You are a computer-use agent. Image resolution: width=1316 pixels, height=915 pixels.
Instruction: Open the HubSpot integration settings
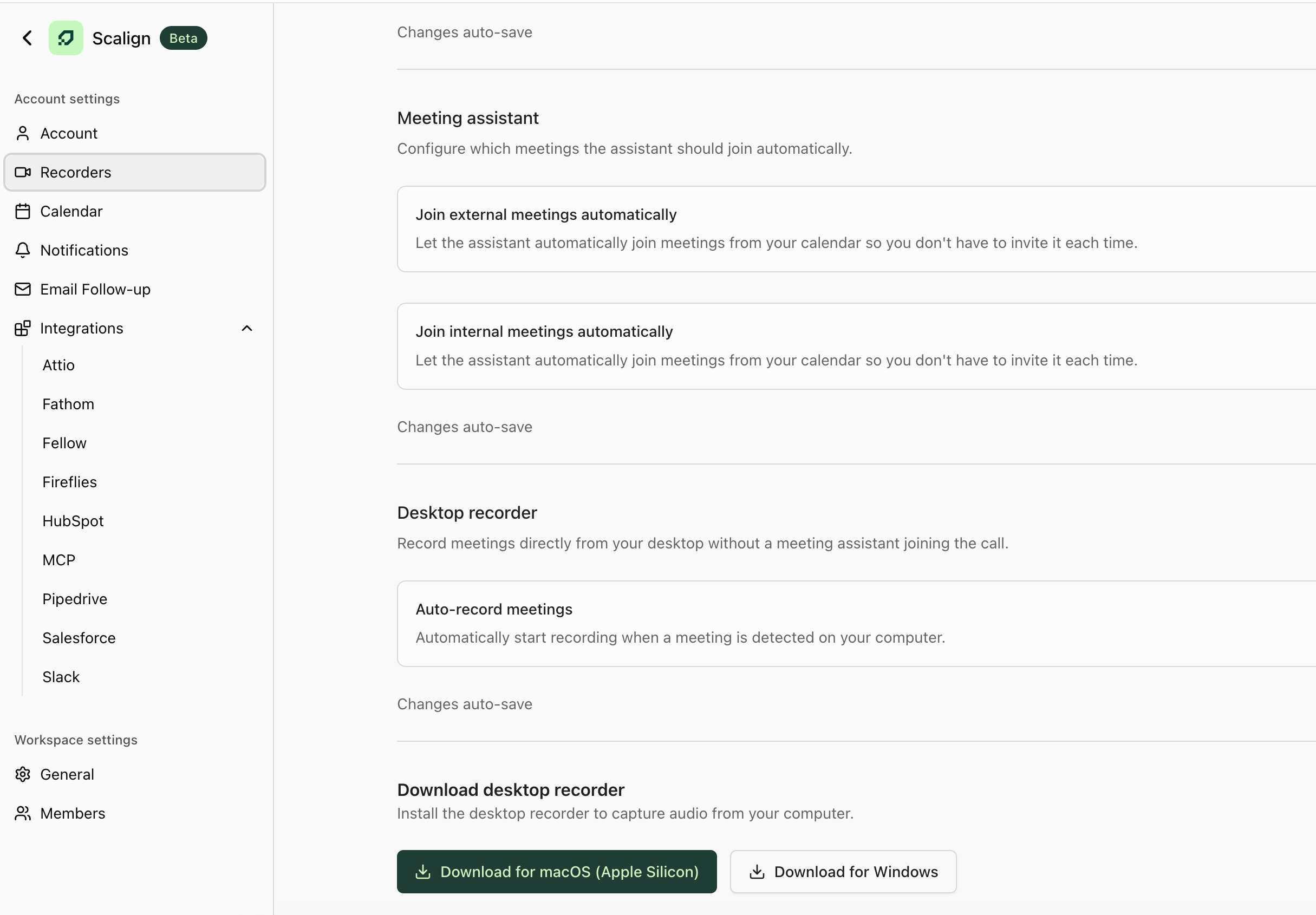(x=73, y=520)
